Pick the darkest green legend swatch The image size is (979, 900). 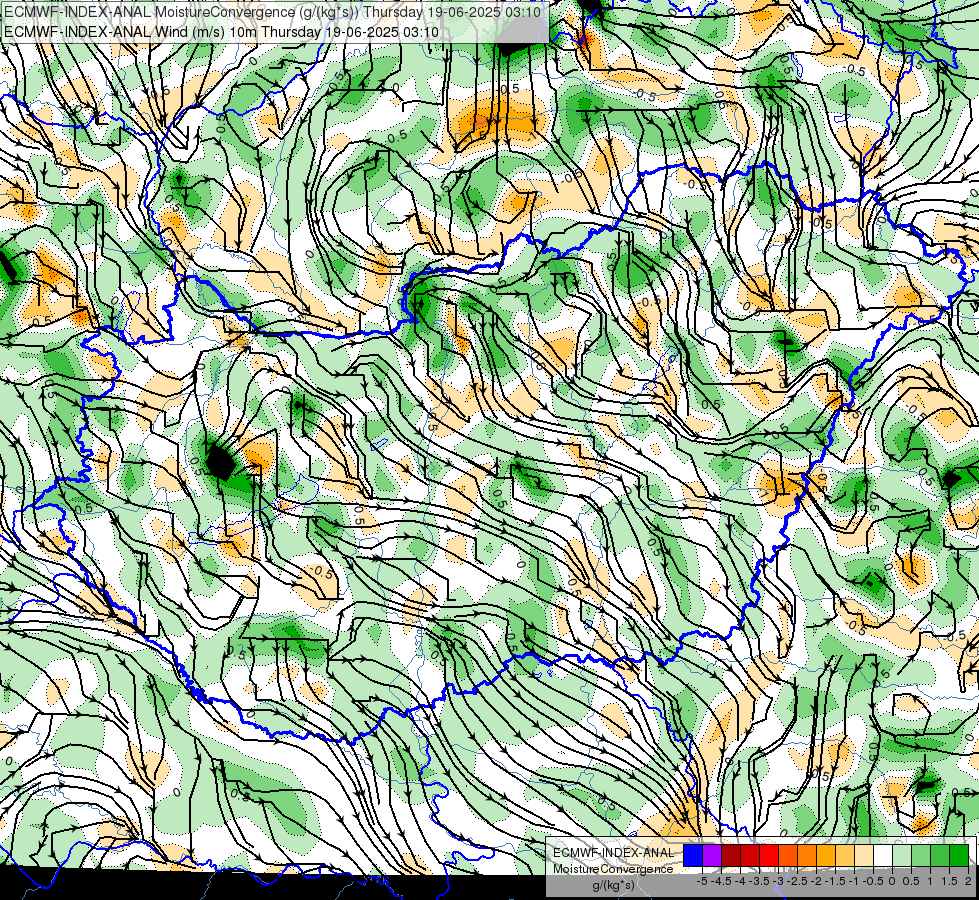(959, 856)
